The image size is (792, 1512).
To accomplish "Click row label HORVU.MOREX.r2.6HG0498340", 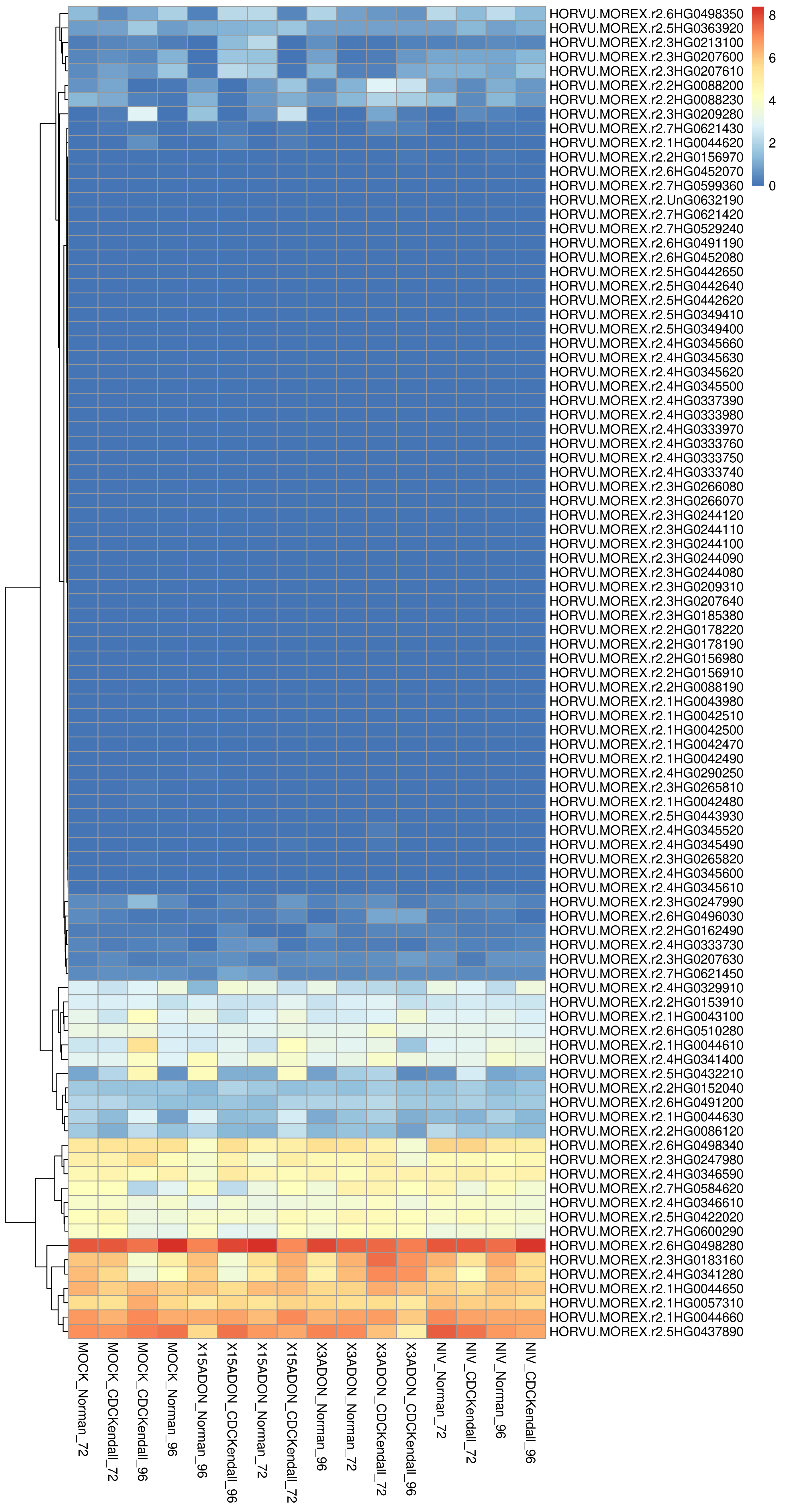I will click(646, 1145).
